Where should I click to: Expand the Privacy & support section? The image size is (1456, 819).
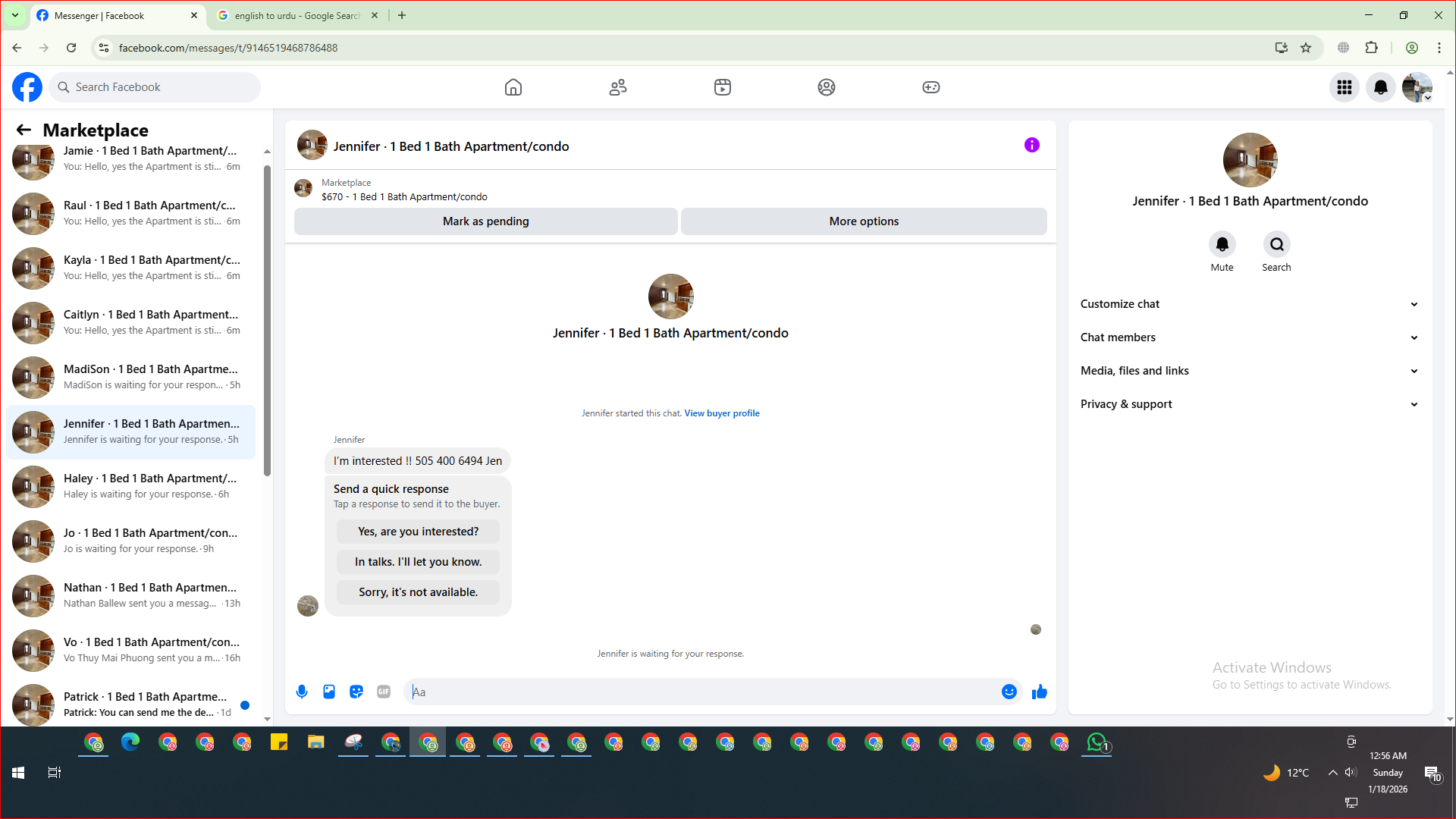tap(1249, 404)
